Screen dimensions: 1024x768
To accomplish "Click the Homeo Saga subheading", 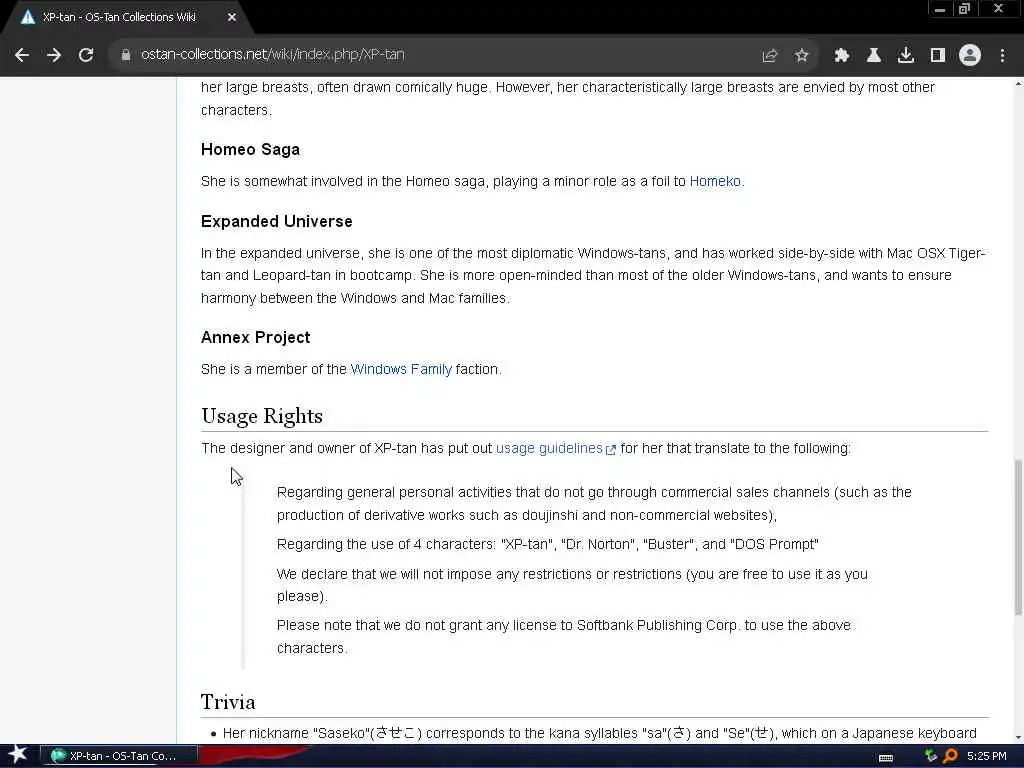I will coord(250,150).
